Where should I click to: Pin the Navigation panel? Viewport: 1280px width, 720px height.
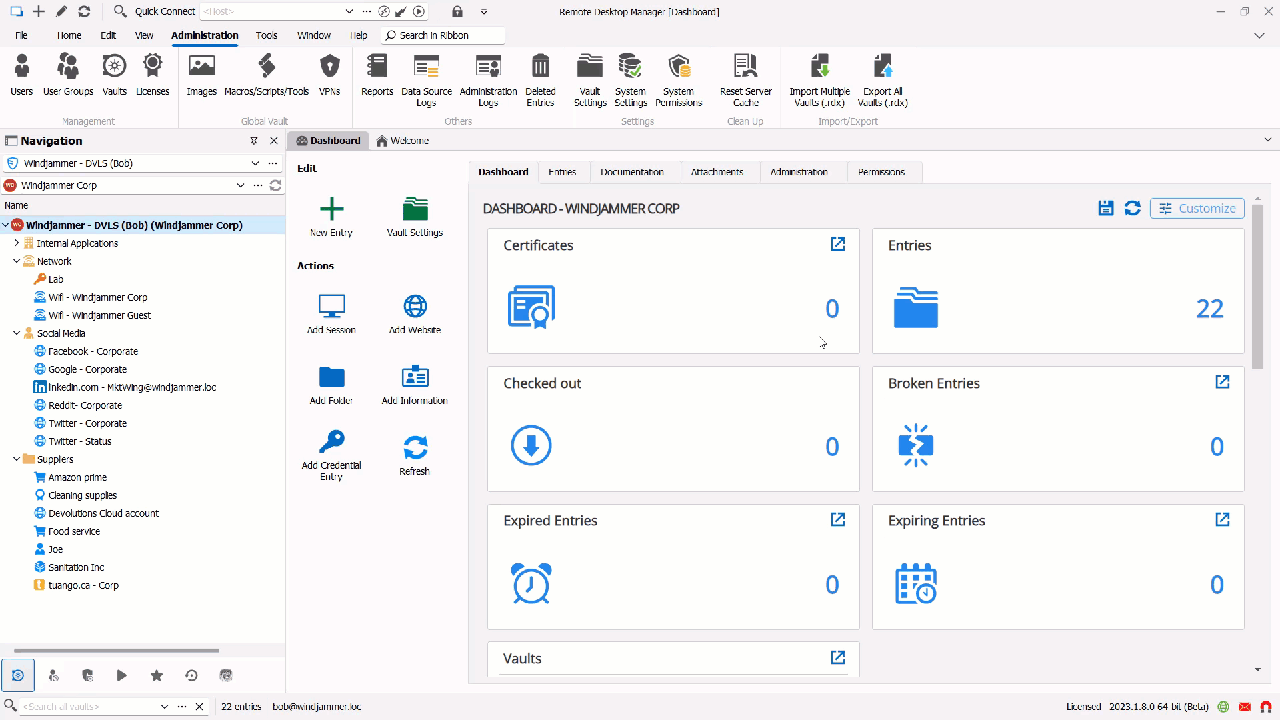coord(254,141)
